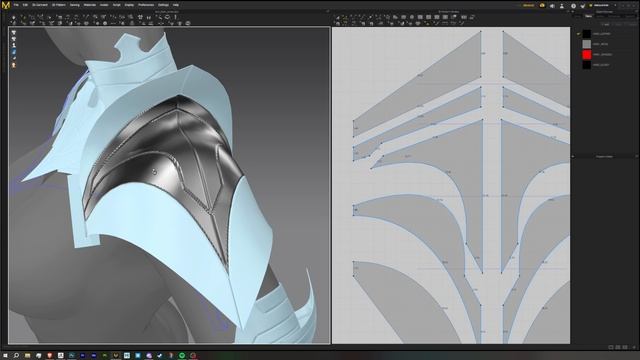The image size is (640, 360).
Task: Open the Display menu
Action: click(x=129, y=5)
